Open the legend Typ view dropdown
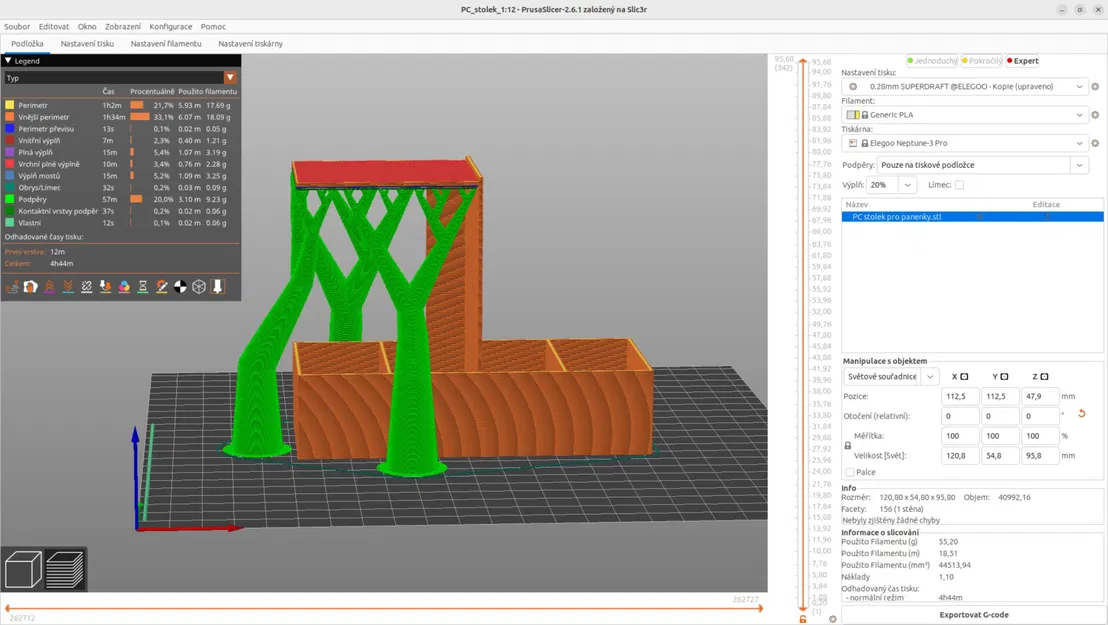The width and height of the screenshot is (1108, 625). coord(230,78)
